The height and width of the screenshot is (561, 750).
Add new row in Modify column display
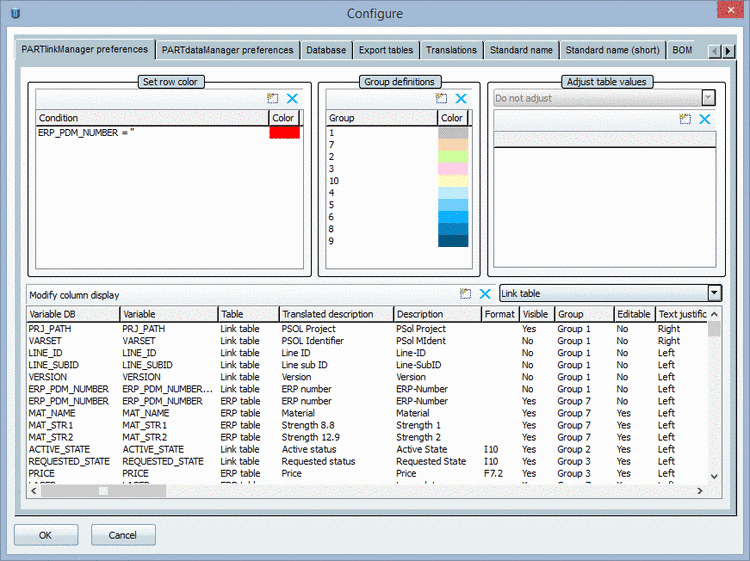[465, 294]
